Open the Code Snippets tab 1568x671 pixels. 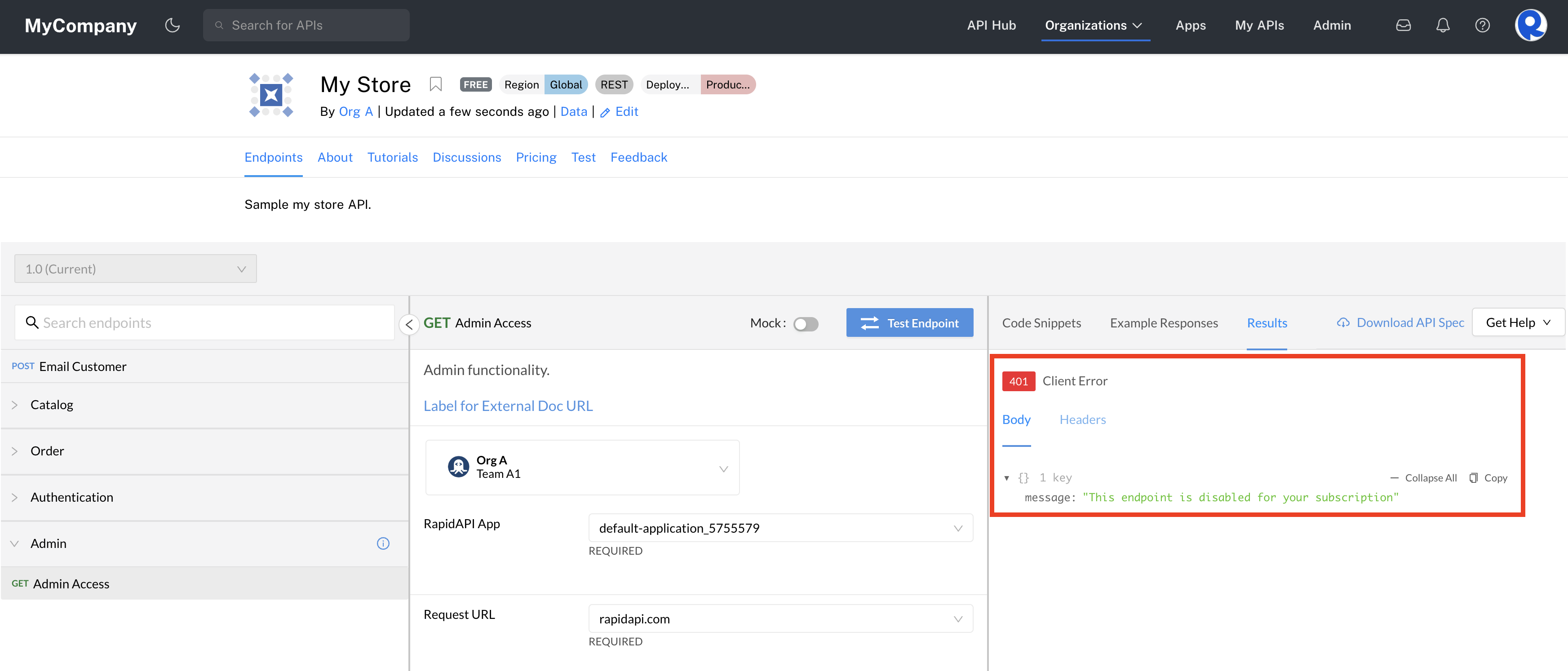pos(1041,323)
